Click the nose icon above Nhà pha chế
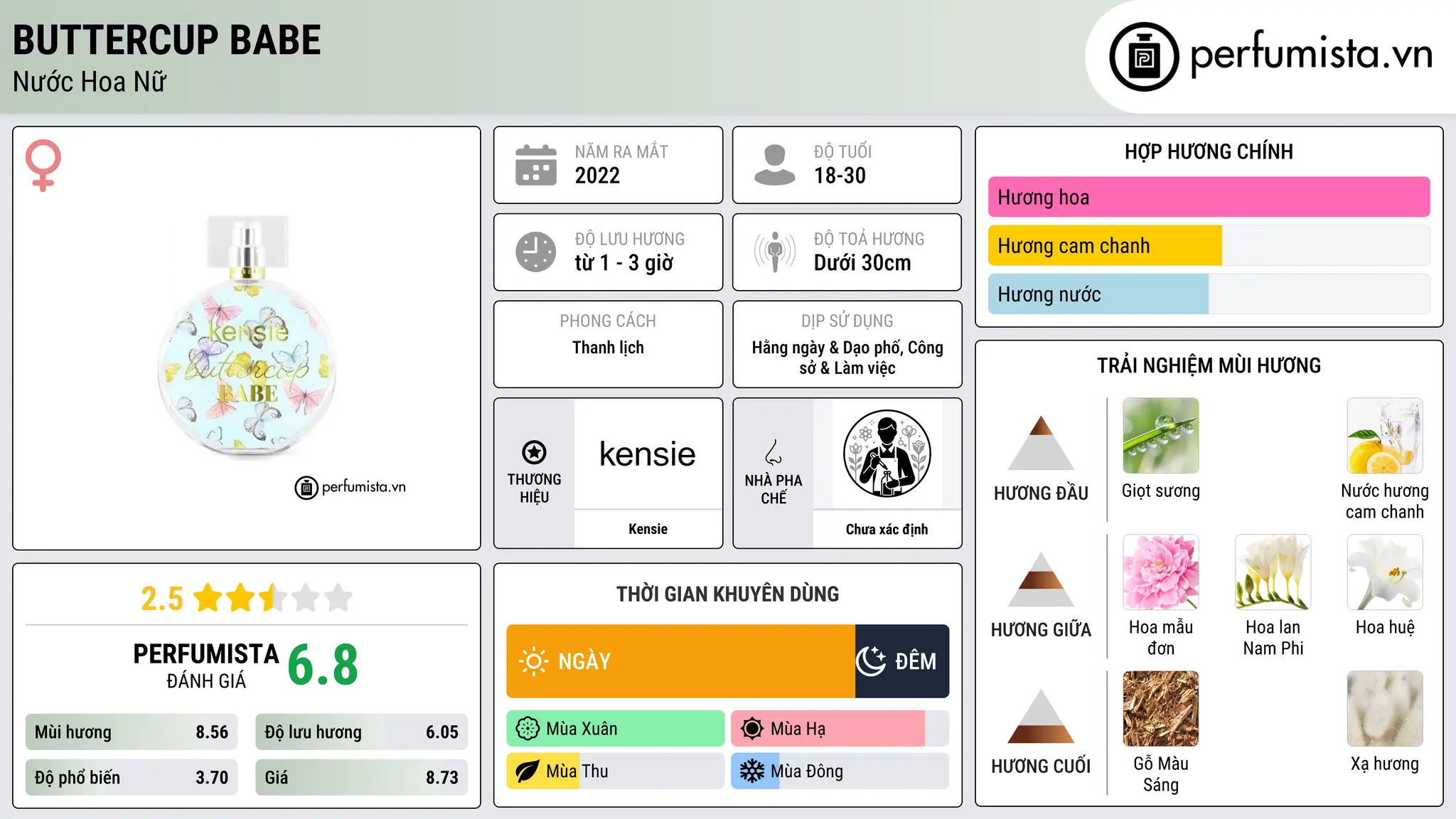The width and height of the screenshot is (1456, 819). (773, 452)
